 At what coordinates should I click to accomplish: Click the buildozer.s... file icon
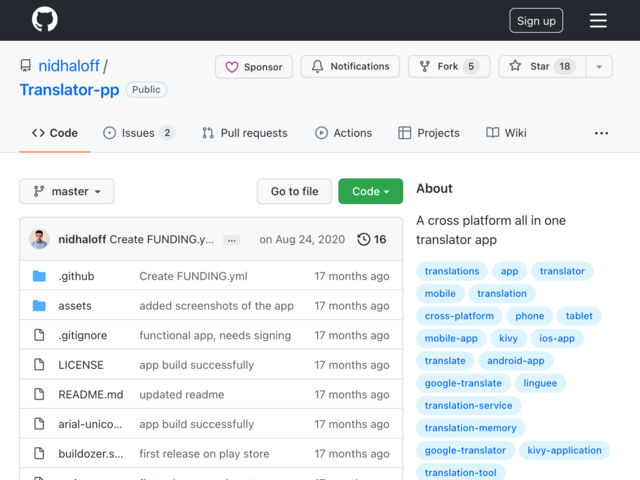pyautogui.click(x=39, y=453)
